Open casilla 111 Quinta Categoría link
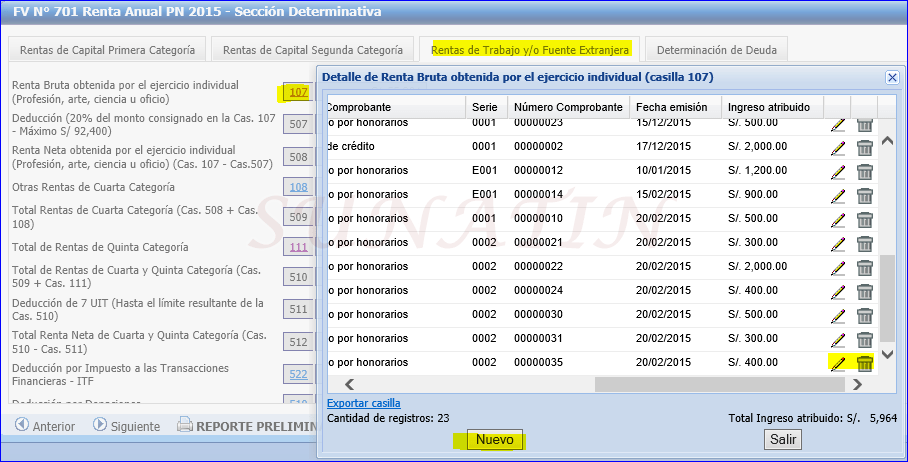This screenshot has width=908, height=462. (x=298, y=247)
